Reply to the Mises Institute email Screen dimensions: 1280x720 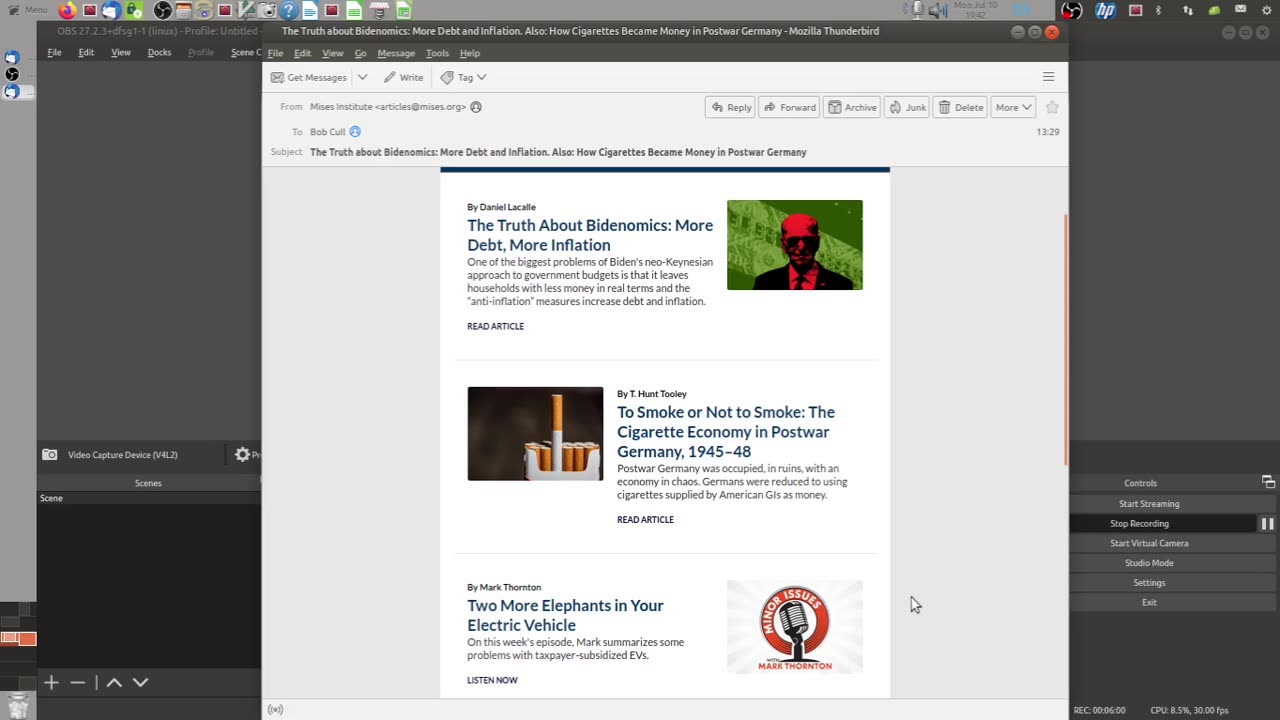[729, 107]
